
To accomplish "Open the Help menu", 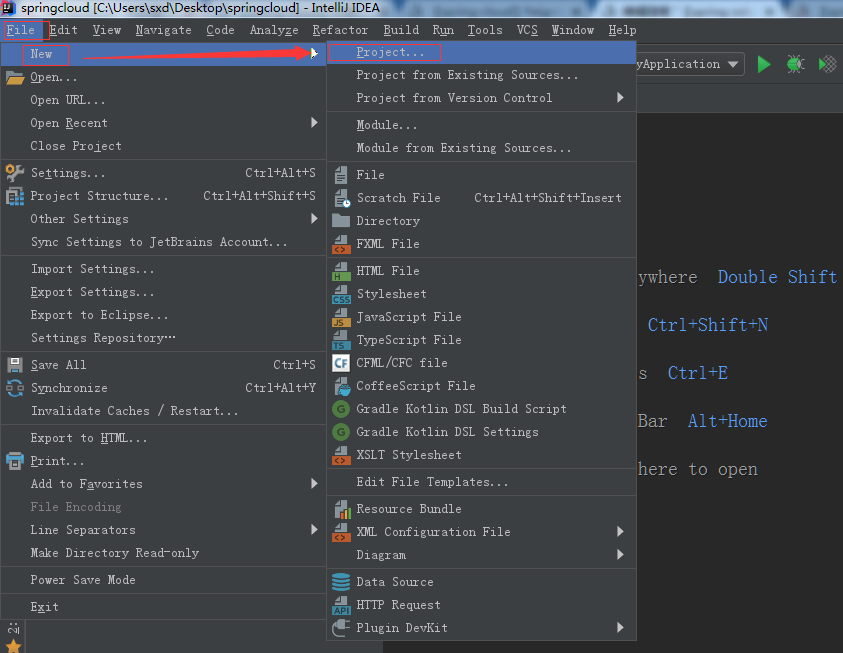I will pyautogui.click(x=622, y=30).
